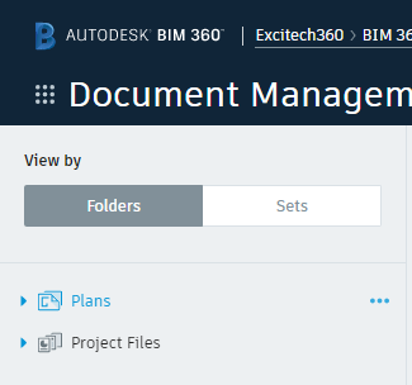Click the View by label
The height and width of the screenshot is (385, 412).
(x=53, y=161)
